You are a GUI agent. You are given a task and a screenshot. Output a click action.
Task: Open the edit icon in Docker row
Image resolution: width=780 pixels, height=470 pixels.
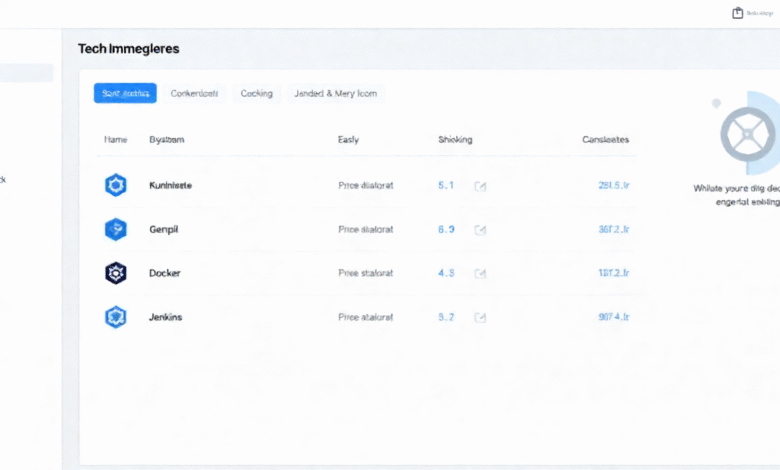(x=480, y=274)
